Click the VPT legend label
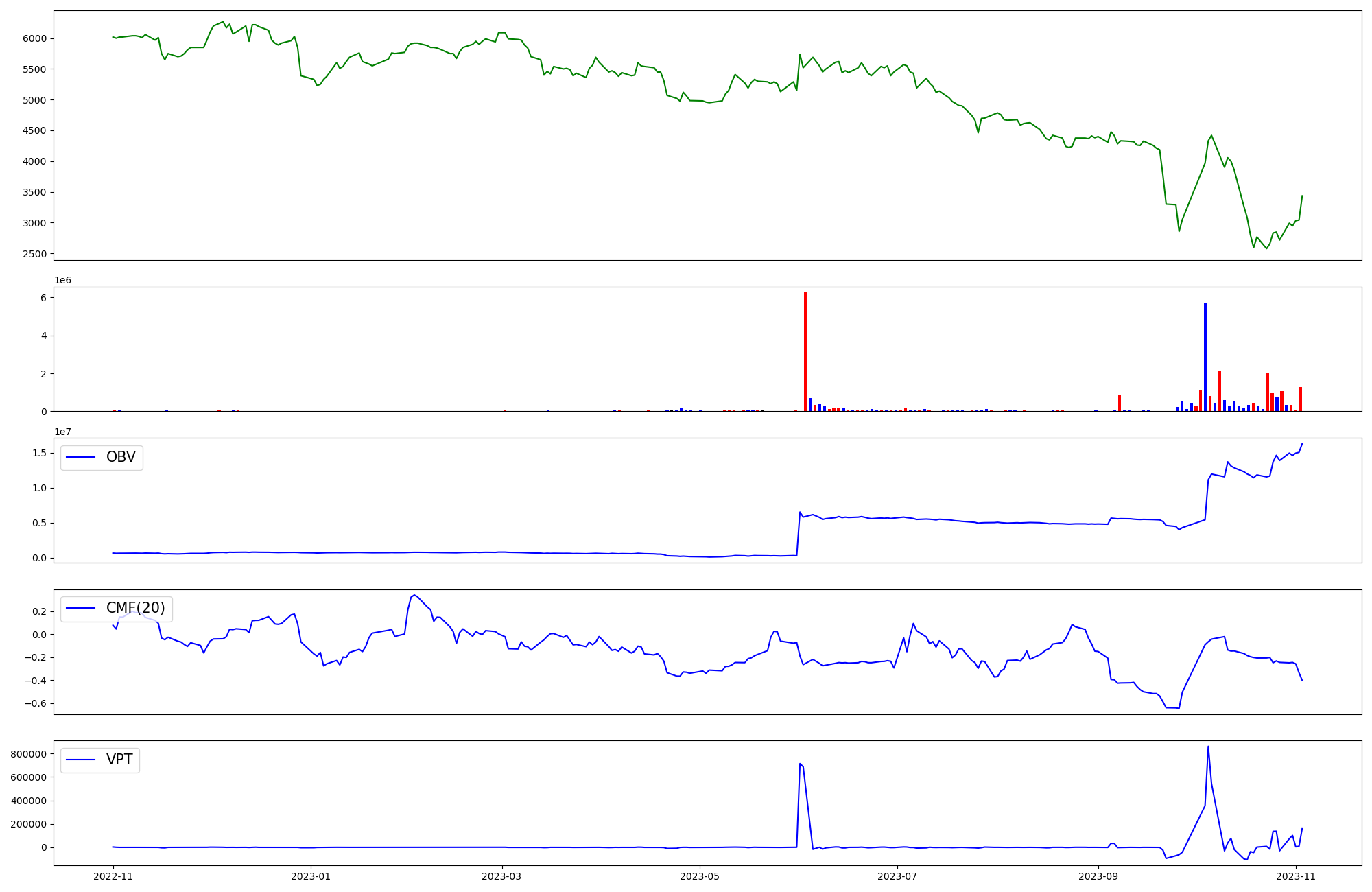The image size is (1372, 892). tap(119, 760)
